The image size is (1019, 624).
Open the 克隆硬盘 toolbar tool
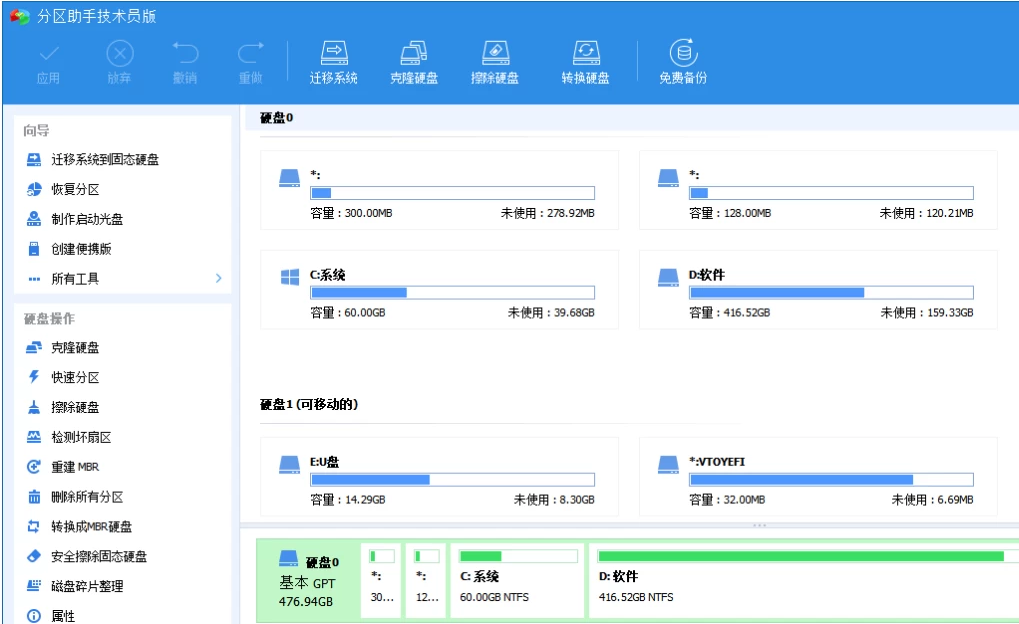pyautogui.click(x=414, y=62)
